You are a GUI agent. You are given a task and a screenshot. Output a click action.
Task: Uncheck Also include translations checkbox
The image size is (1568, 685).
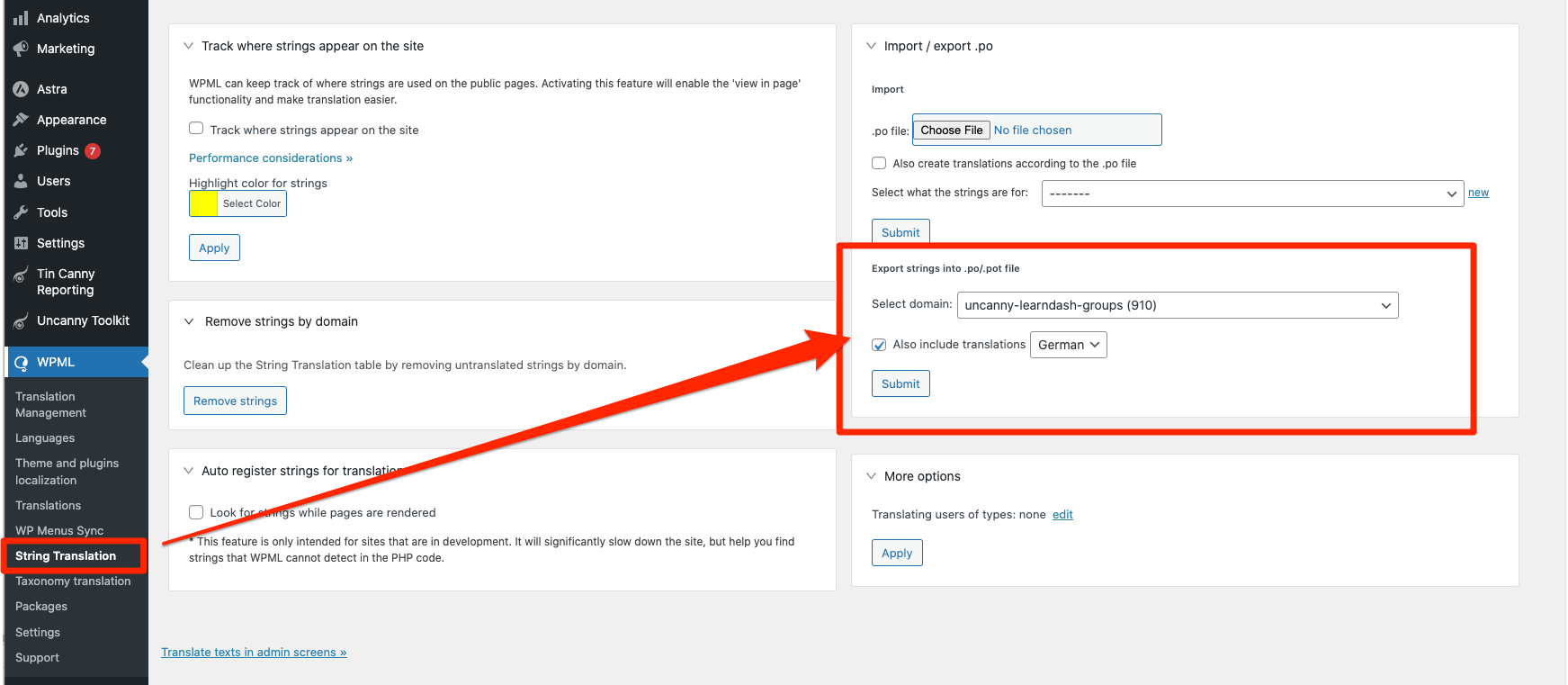[x=879, y=345]
